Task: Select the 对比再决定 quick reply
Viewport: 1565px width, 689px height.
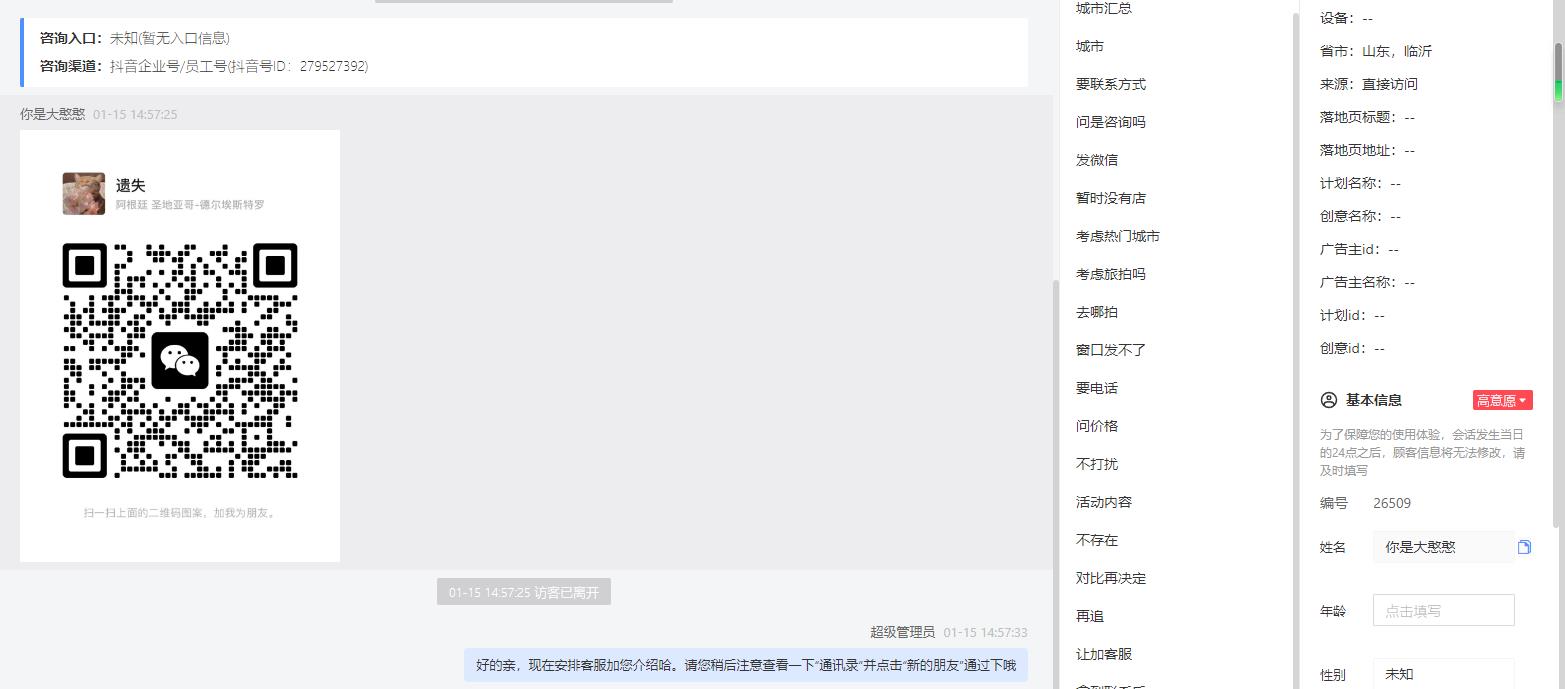Action: 1111,578
